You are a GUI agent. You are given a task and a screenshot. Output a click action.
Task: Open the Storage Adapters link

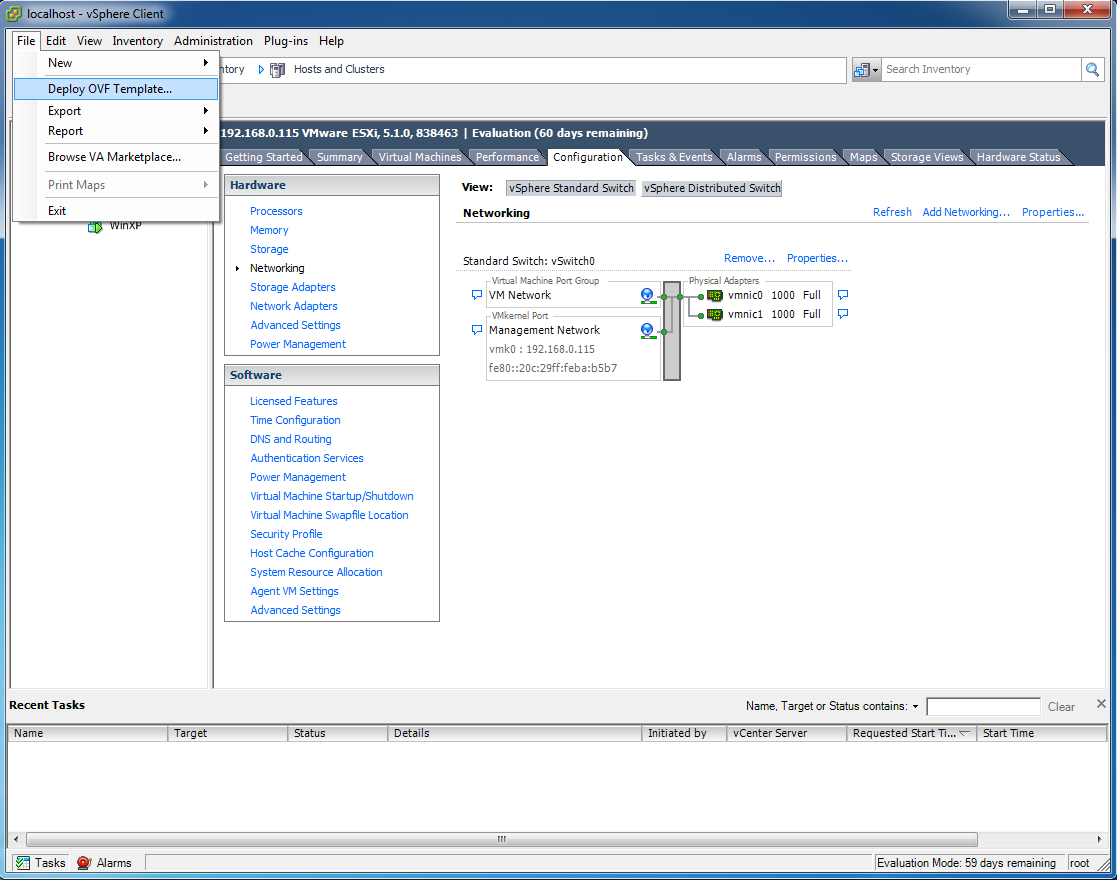(x=293, y=287)
